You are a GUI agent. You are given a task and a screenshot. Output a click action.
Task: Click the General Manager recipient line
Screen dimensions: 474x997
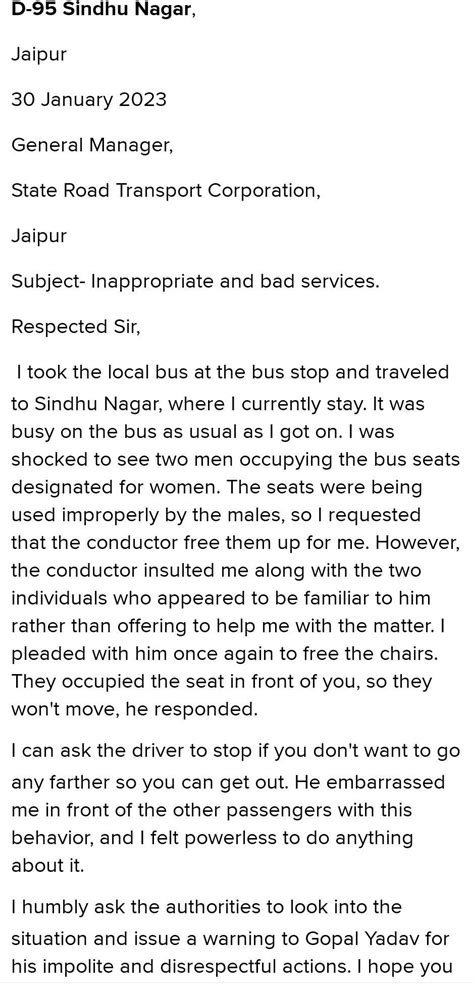tap(92, 145)
